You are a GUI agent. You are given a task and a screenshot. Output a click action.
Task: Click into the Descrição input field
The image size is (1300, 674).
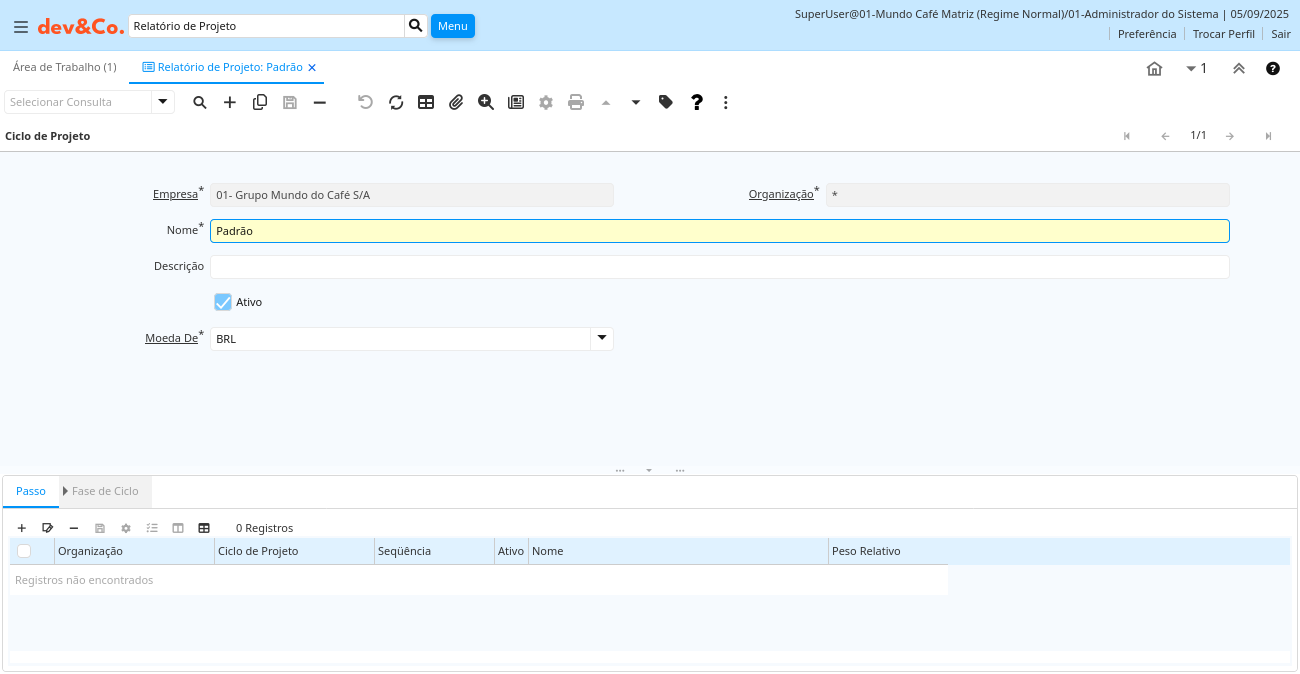[719, 267]
